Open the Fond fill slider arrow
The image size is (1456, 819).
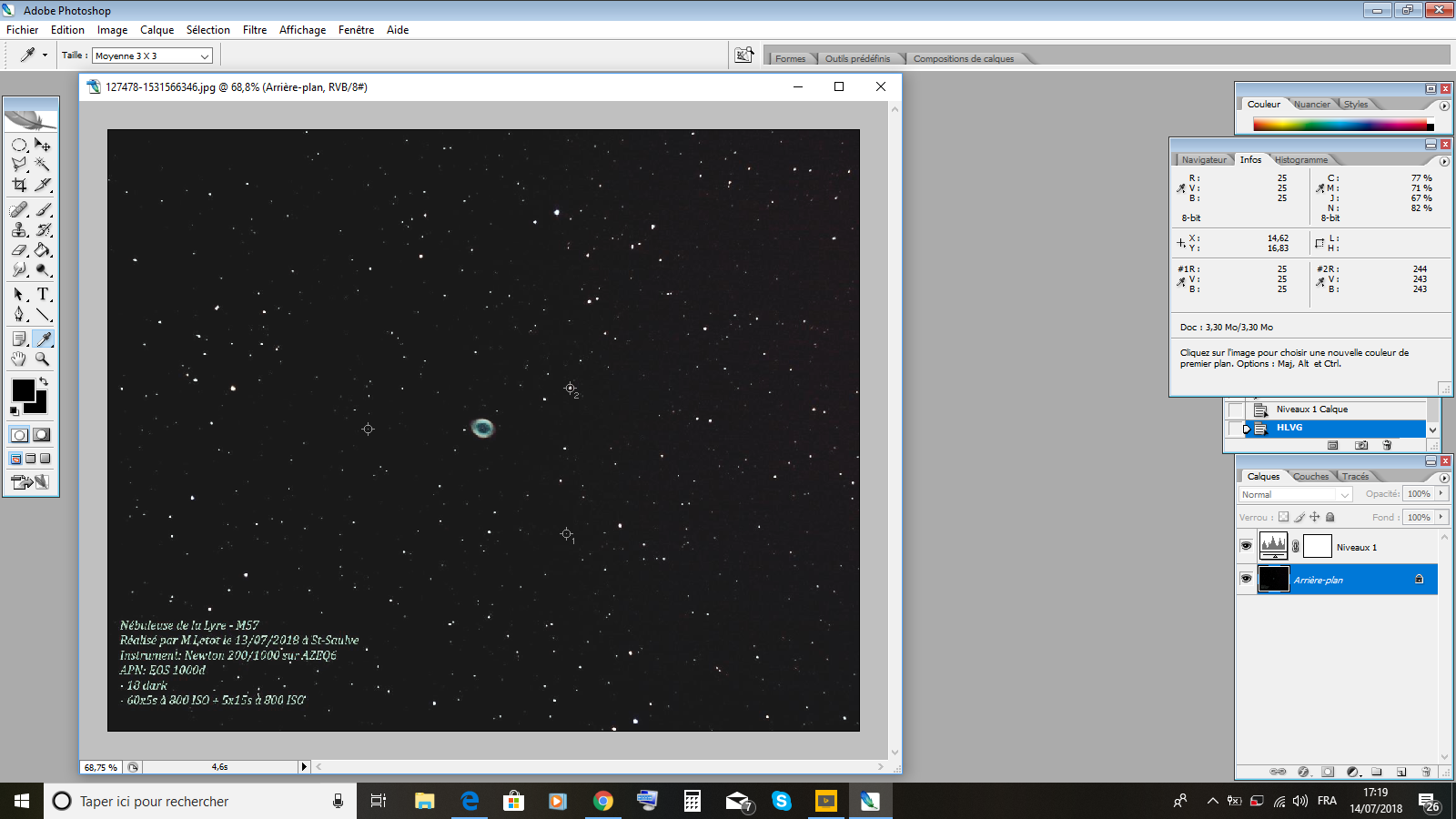[x=1441, y=517]
